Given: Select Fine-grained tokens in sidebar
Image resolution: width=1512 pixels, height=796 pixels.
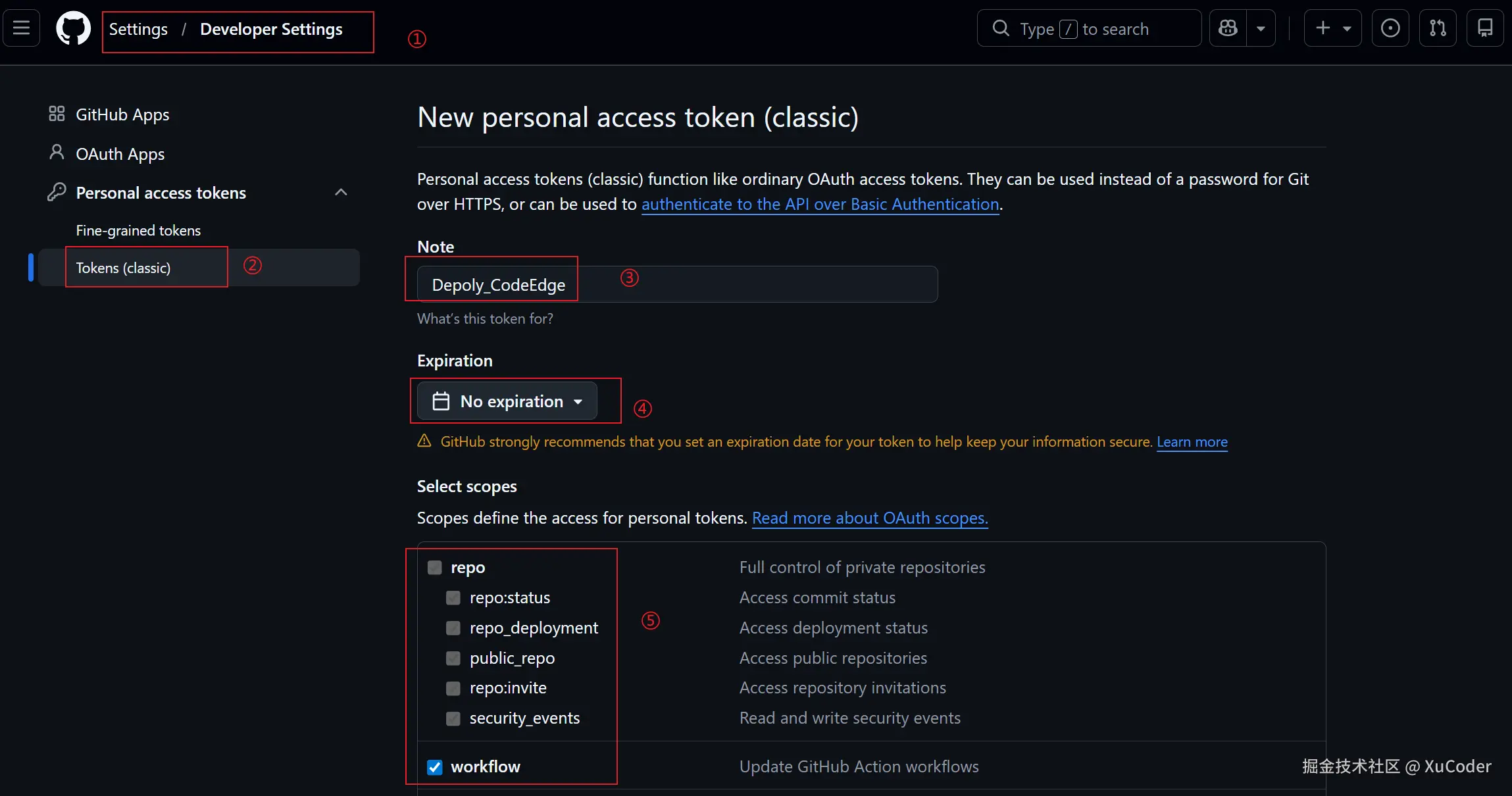Looking at the screenshot, I should [x=138, y=231].
